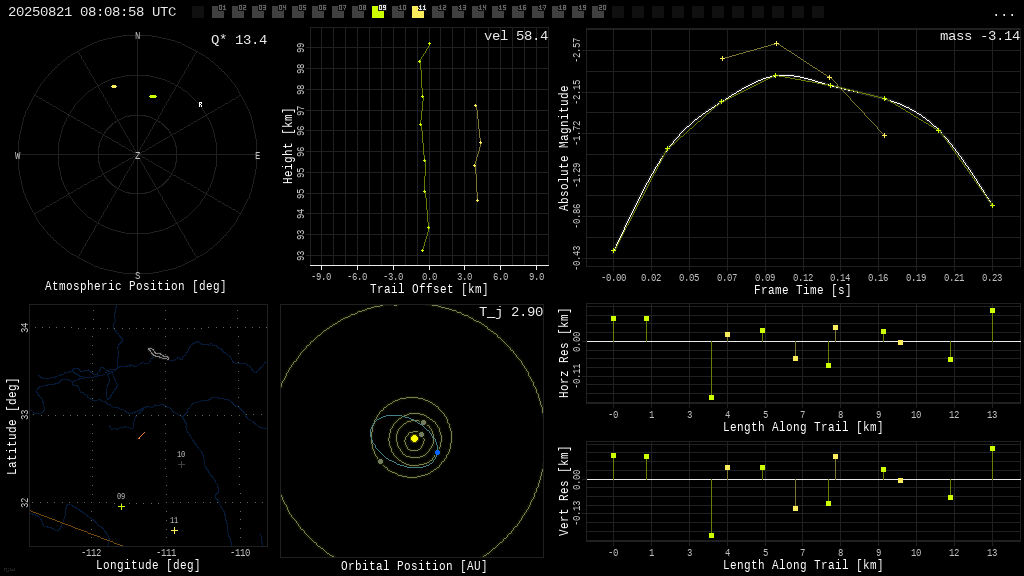The height and width of the screenshot is (576, 1024).
Task: Select the highlighted station 09 box
Action: [378, 12]
